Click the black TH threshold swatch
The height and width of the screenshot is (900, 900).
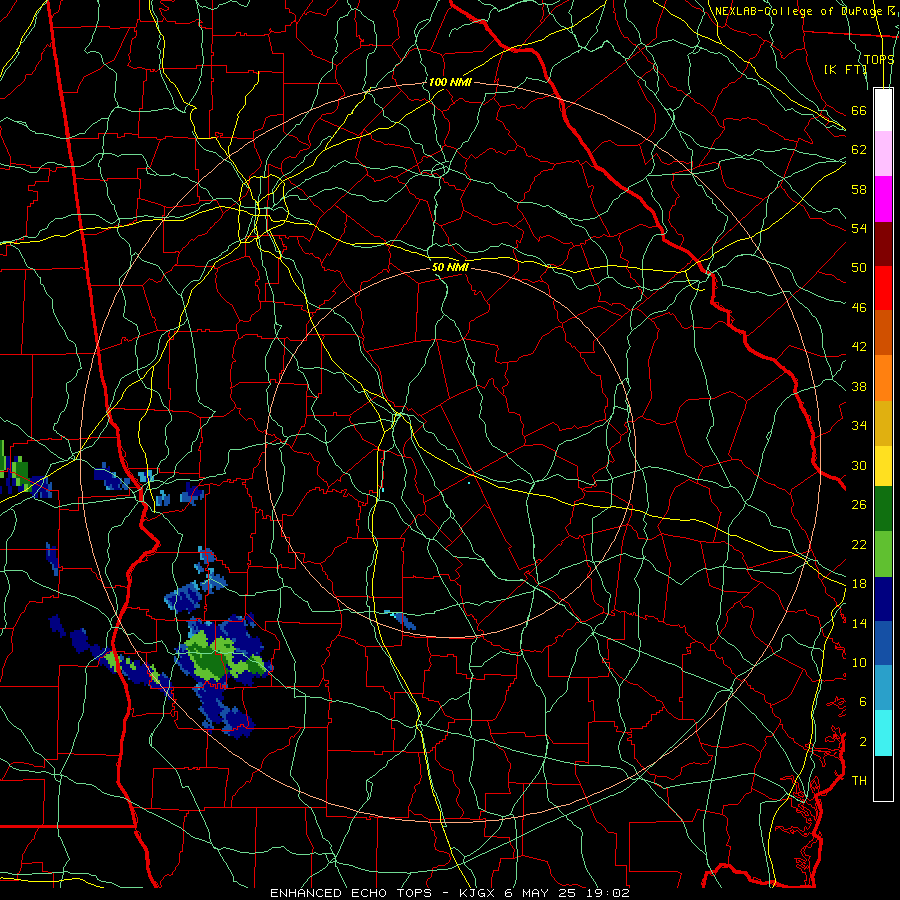pyautogui.click(x=883, y=778)
